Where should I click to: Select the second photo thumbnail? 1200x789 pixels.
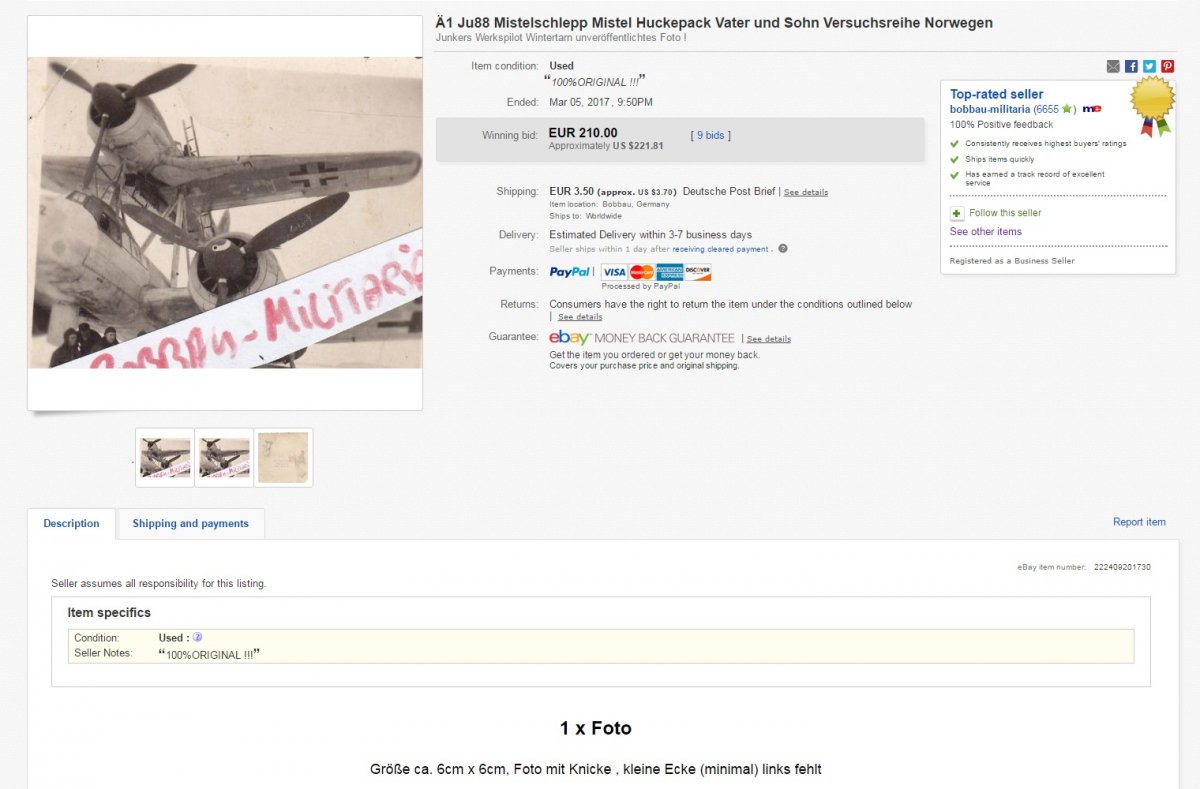coord(224,458)
